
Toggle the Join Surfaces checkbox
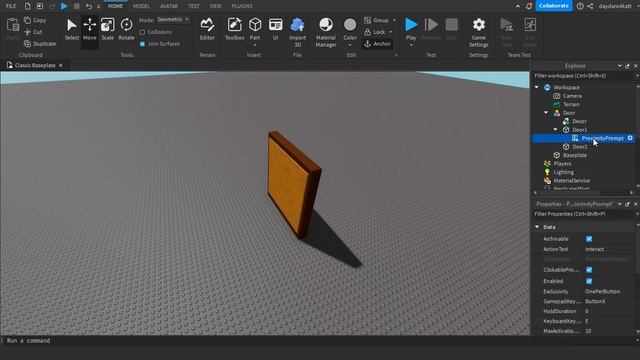142,44
